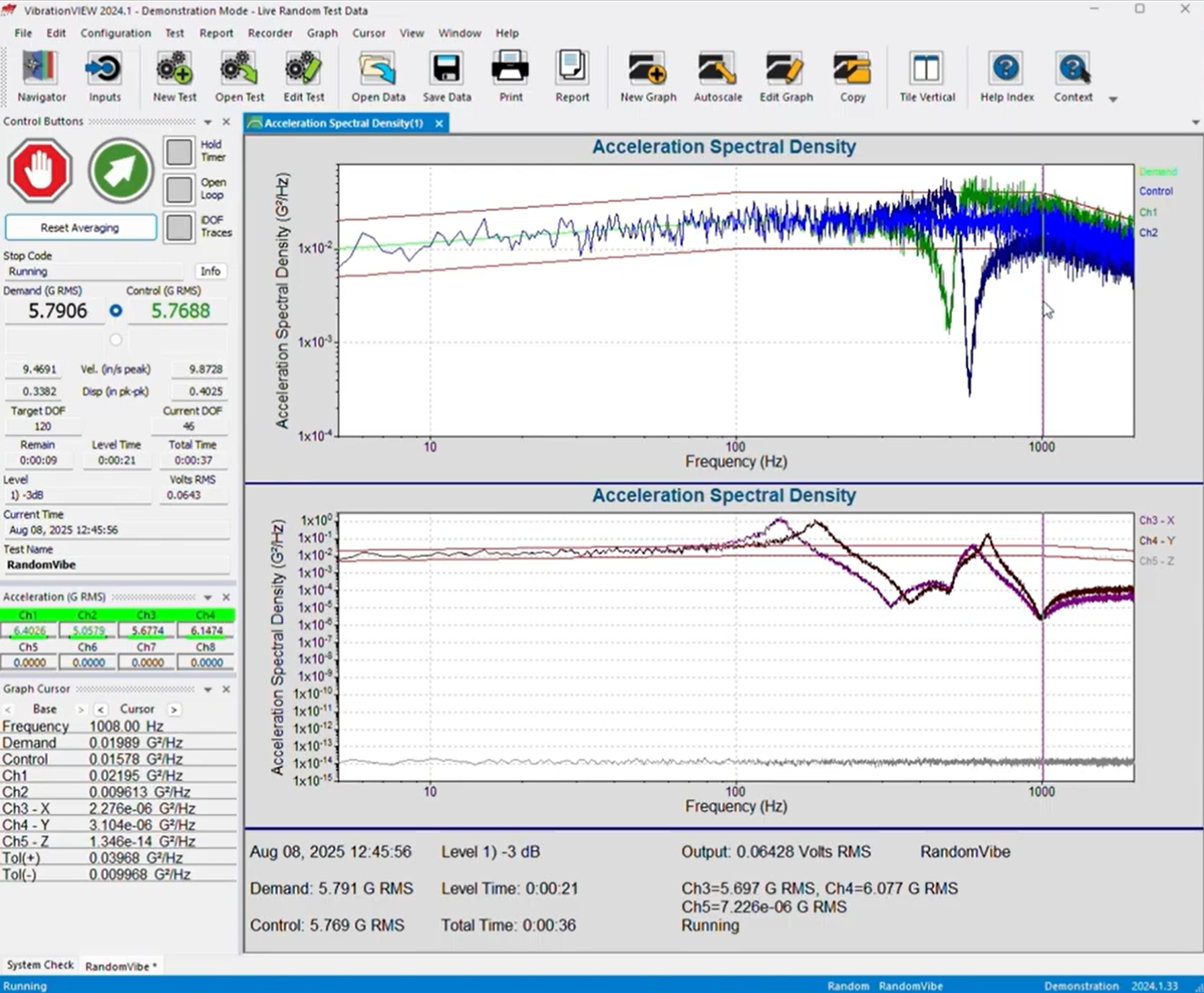Screen dimensions: 1204x993
Task: Open the Control Buttons panel dropdown
Action: 207,122
